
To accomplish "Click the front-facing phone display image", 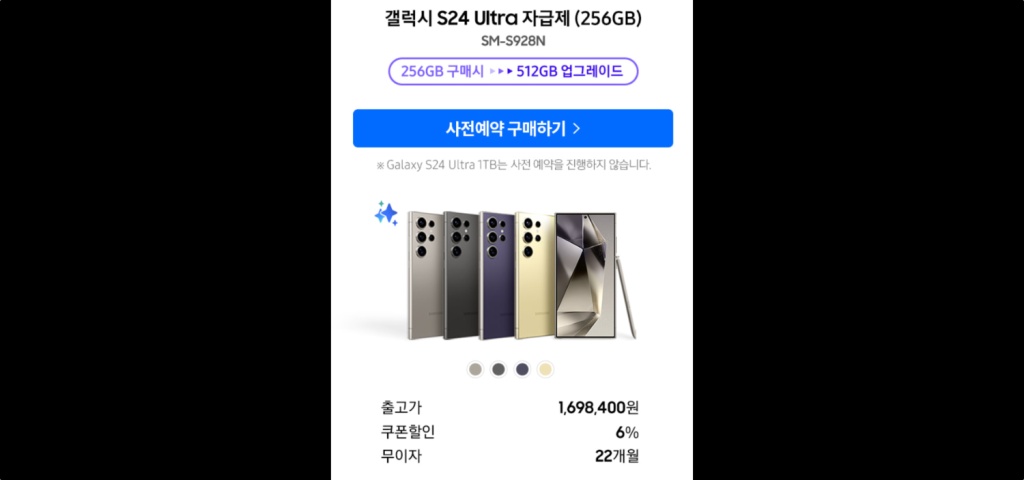I will pyautogui.click(x=585, y=275).
